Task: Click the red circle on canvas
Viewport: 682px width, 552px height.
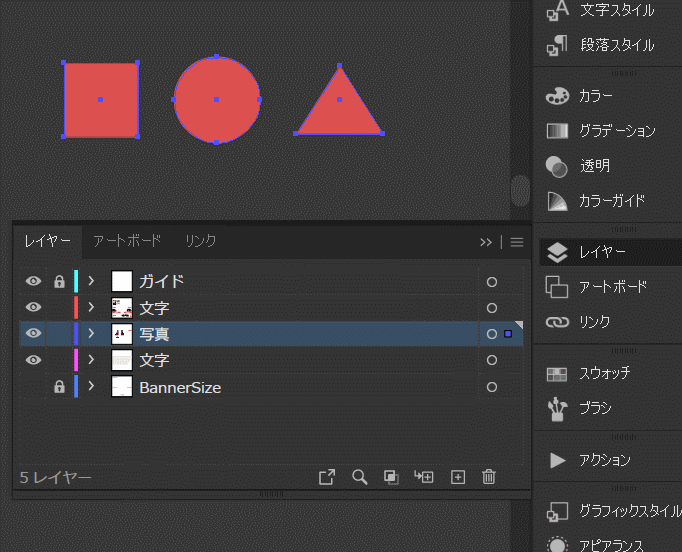Action: point(217,100)
